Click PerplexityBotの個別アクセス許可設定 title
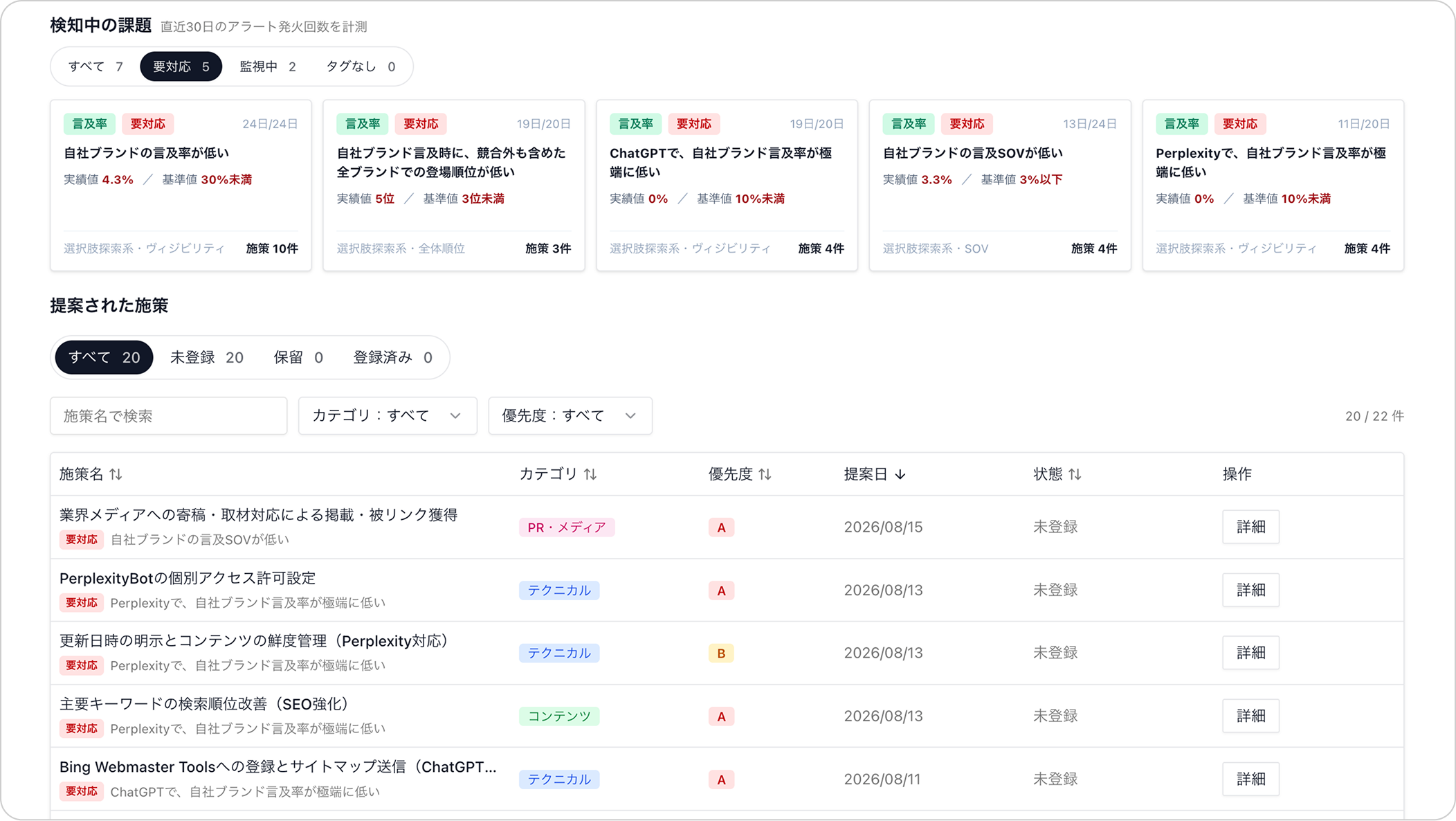Viewport: 1456px width, 821px height. tap(188, 578)
